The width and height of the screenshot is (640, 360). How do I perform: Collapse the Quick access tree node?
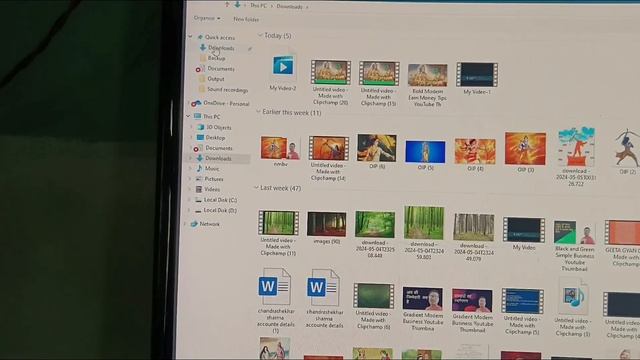click(x=190, y=37)
